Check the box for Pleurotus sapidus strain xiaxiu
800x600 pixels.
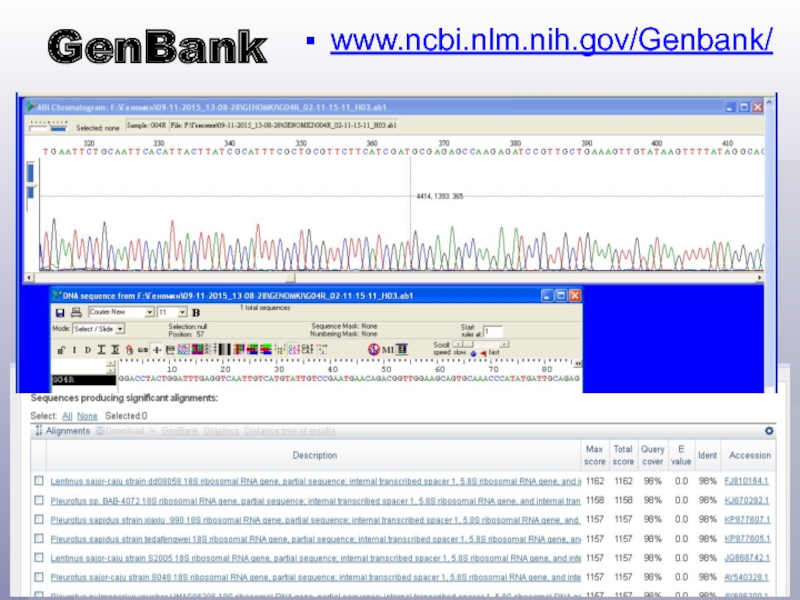click(39, 519)
